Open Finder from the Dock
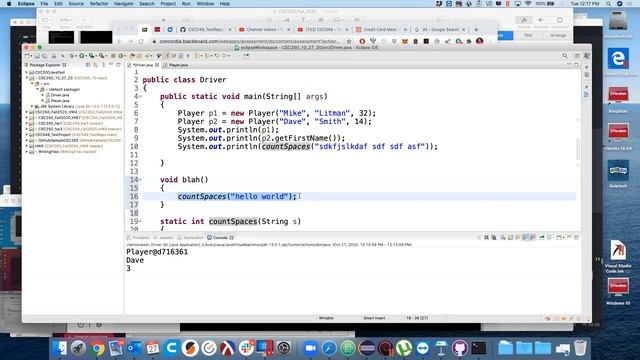 [60, 348]
